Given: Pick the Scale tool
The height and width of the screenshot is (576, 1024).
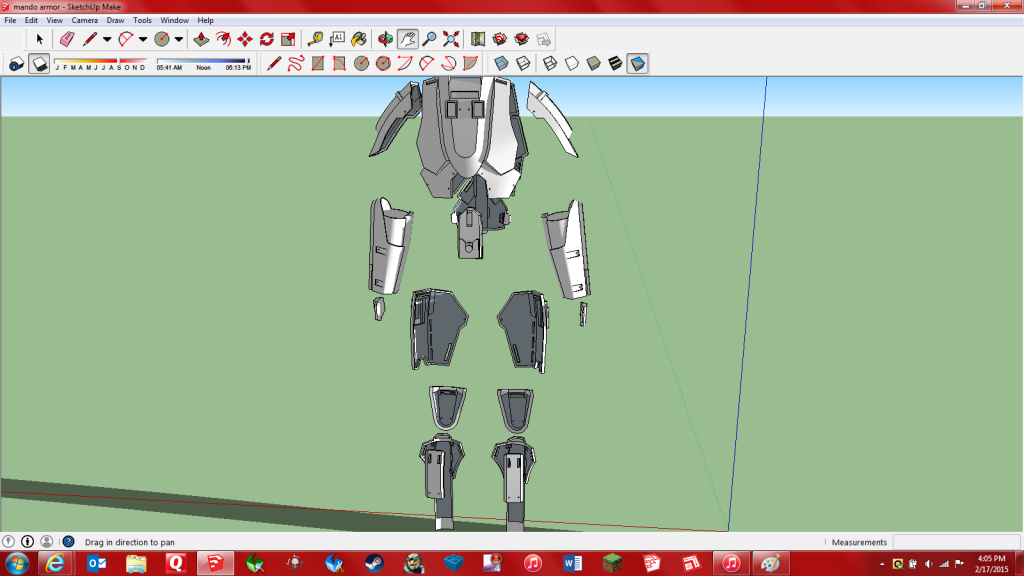Looking at the screenshot, I should pyautogui.click(x=288, y=39).
